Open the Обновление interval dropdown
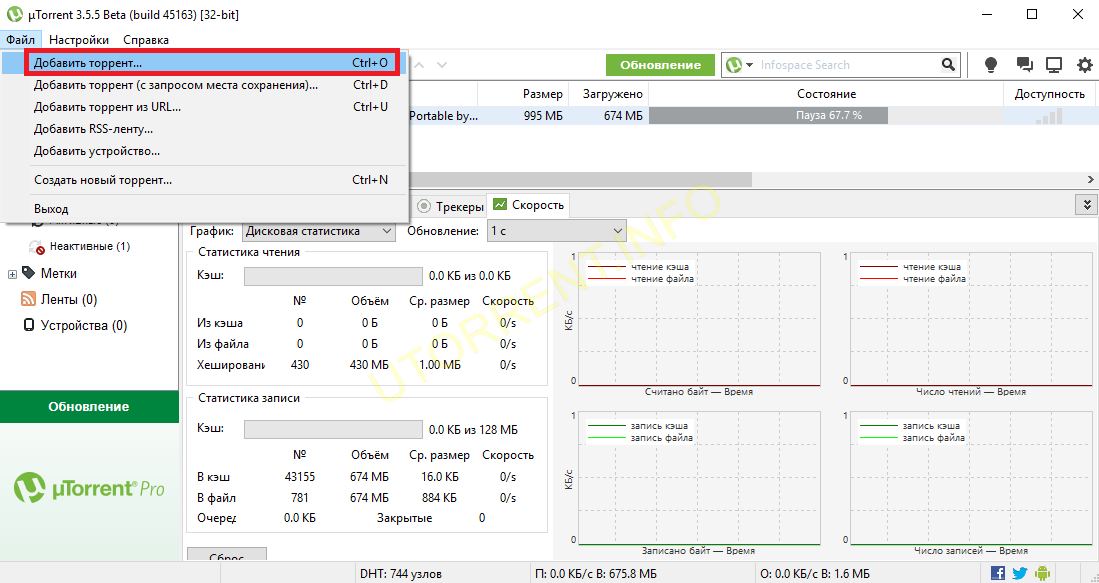 (555, 231)
